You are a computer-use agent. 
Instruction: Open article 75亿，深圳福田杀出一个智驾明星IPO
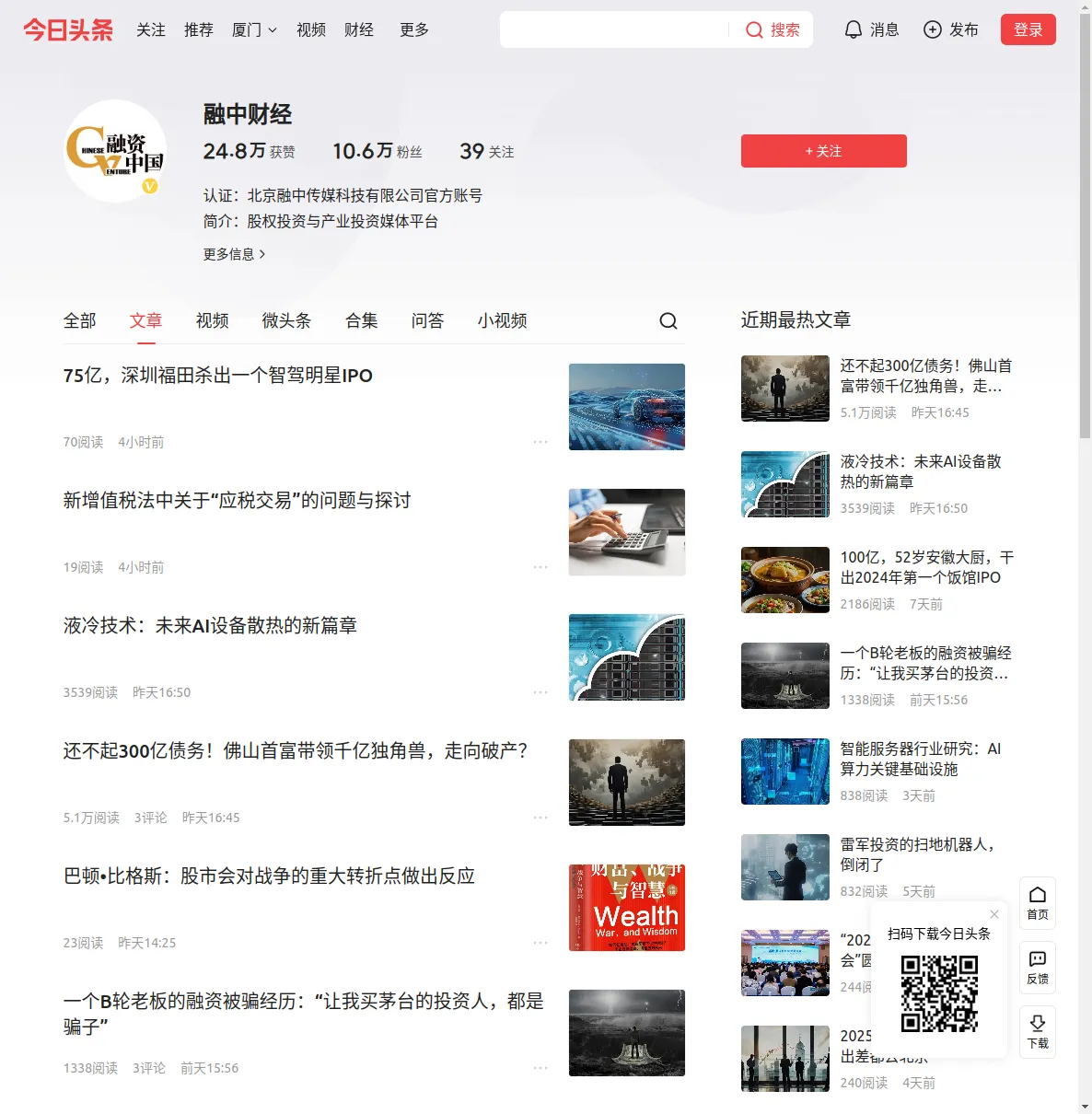[x=218, y=376]
